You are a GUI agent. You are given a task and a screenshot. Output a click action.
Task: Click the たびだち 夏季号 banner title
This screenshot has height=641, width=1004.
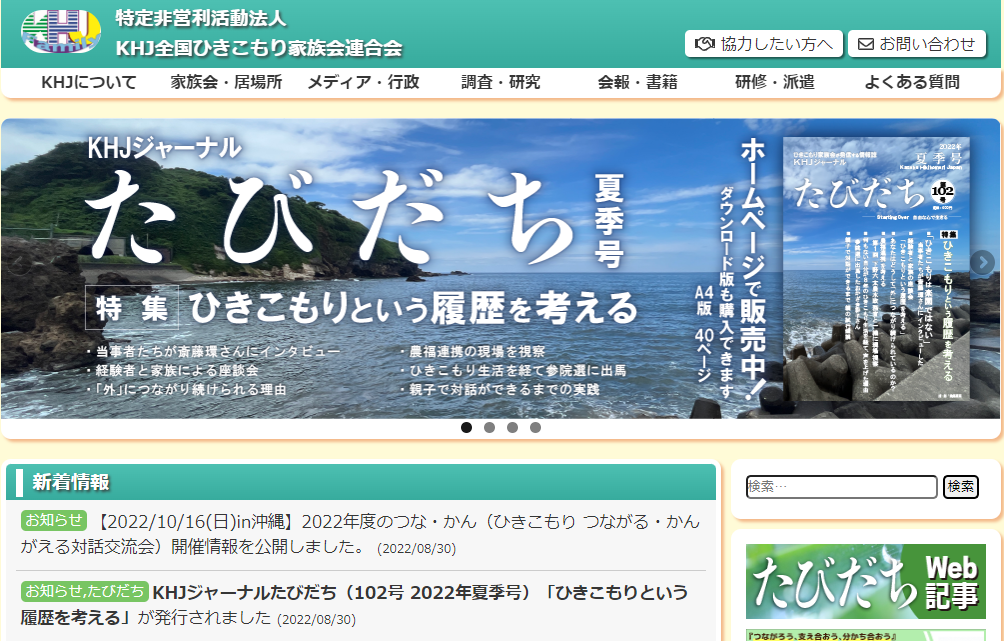pos(330,218)
